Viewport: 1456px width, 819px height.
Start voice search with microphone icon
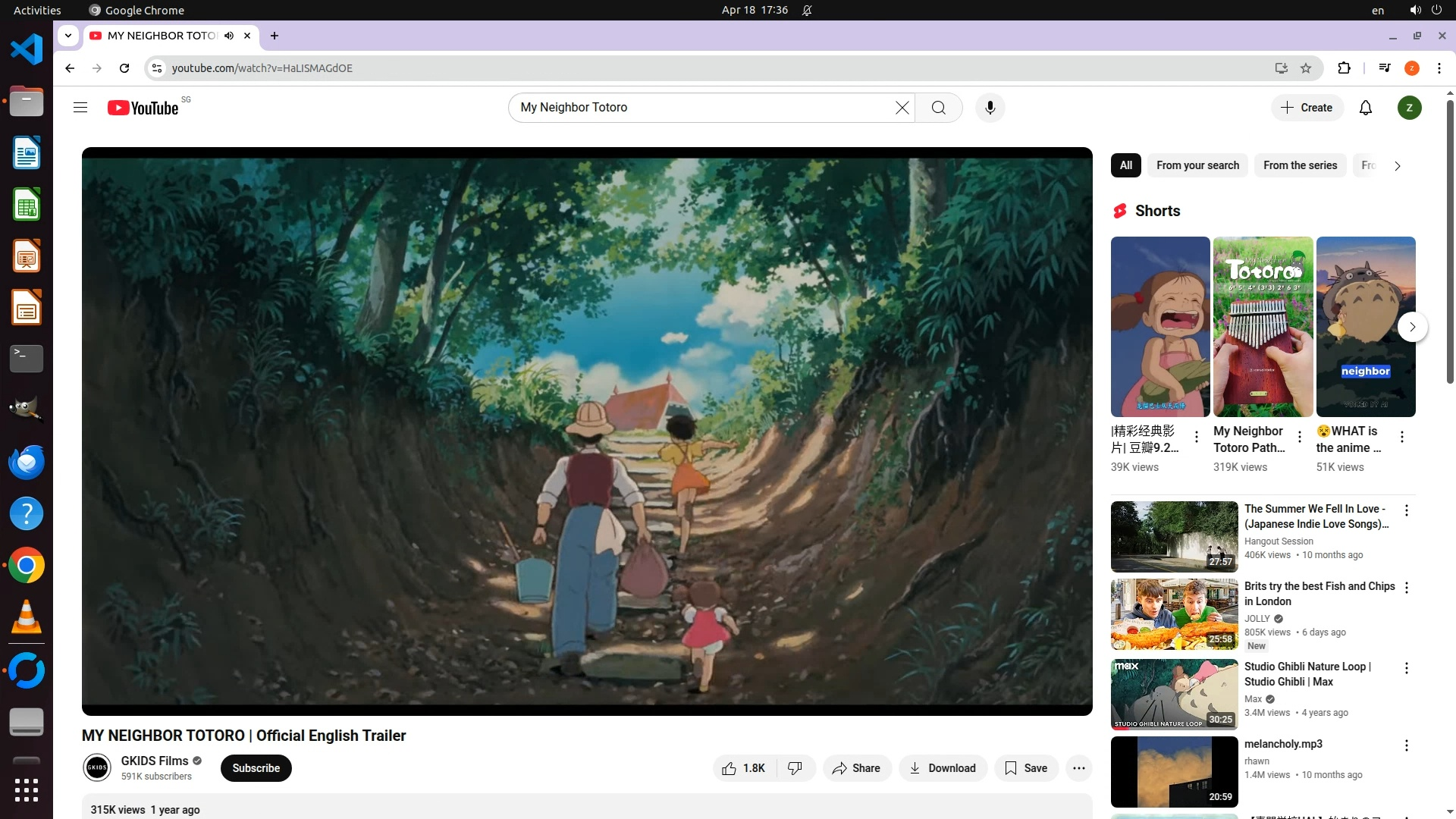(x=990, y=108)
